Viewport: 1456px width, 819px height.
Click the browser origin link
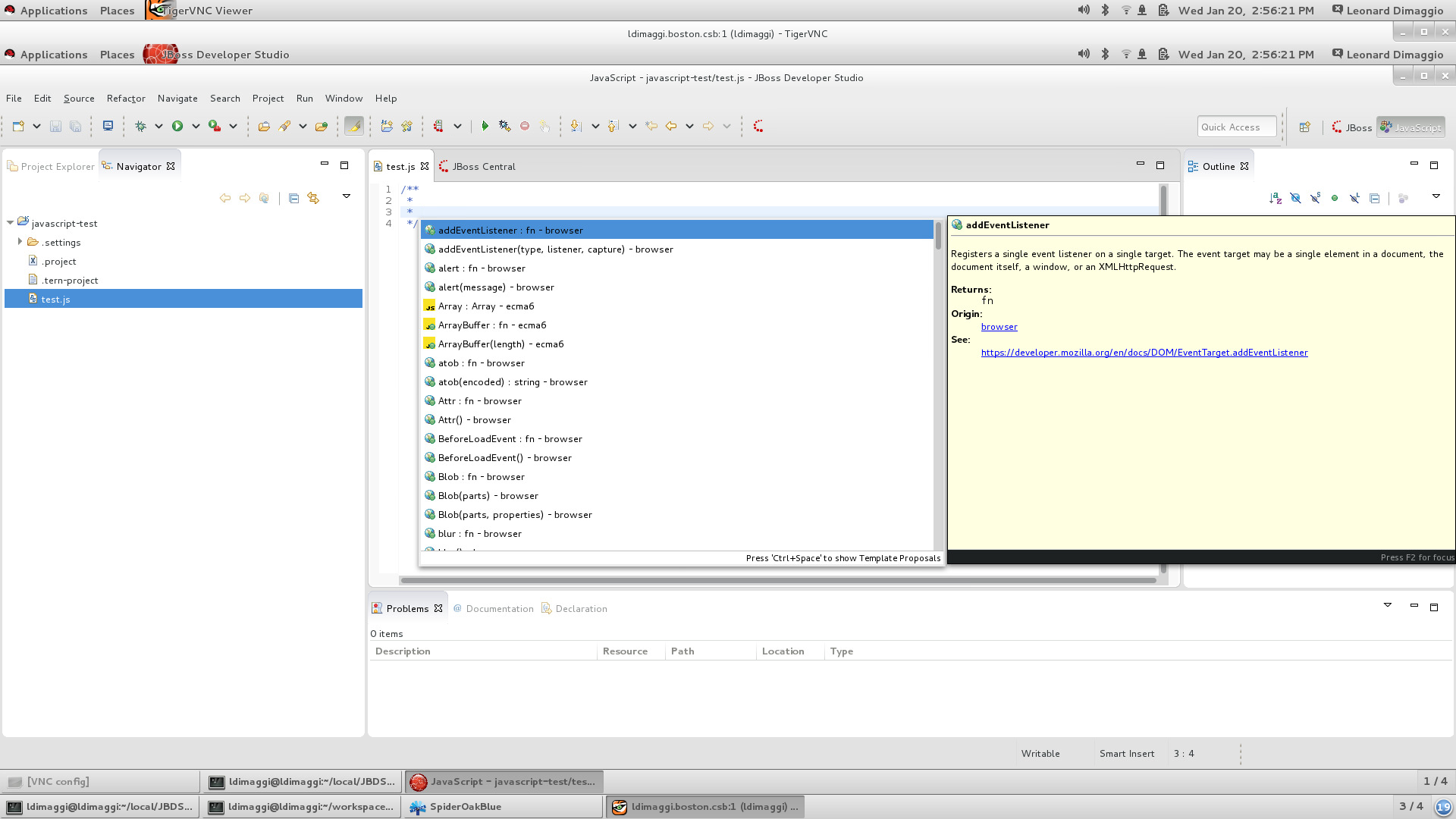click(x=999, y=327)
